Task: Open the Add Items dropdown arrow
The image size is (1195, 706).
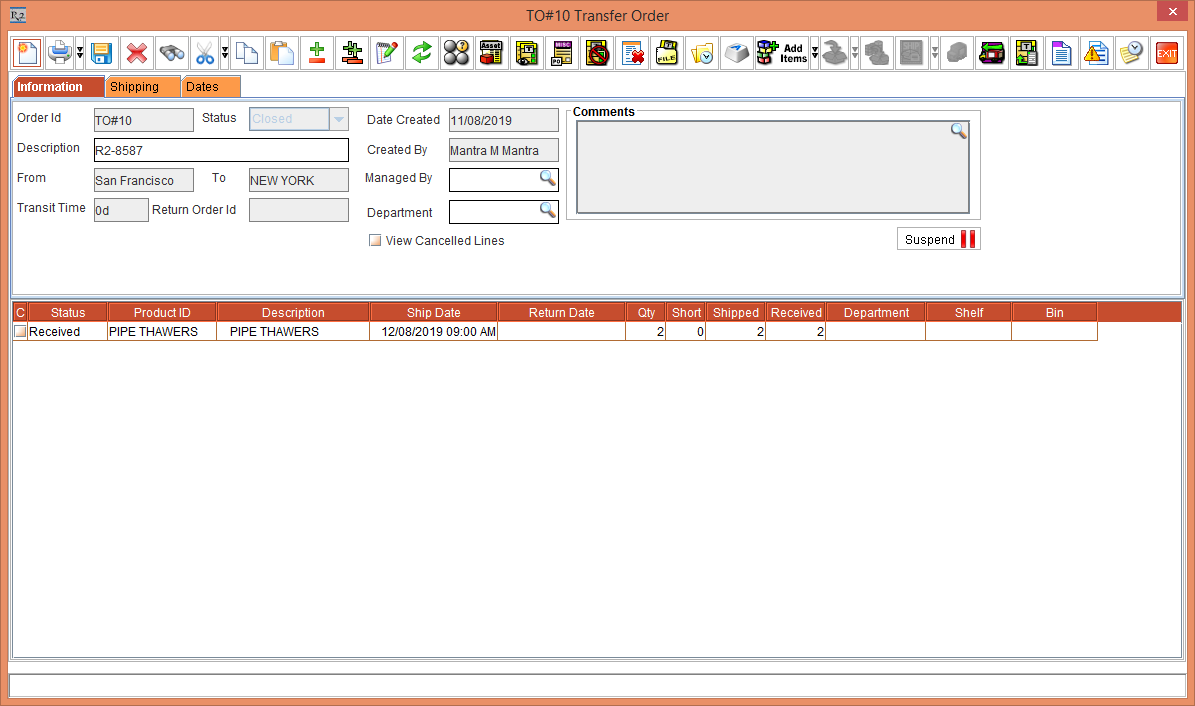Action: point(814,52)
